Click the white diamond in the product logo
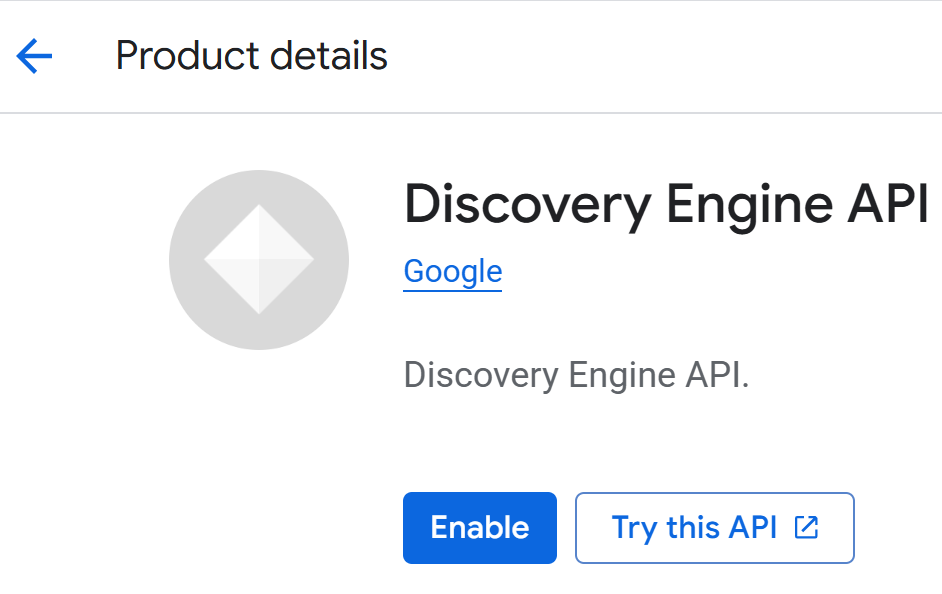The image size is (942, 594). pyautogui.click(x=259, y=260)
